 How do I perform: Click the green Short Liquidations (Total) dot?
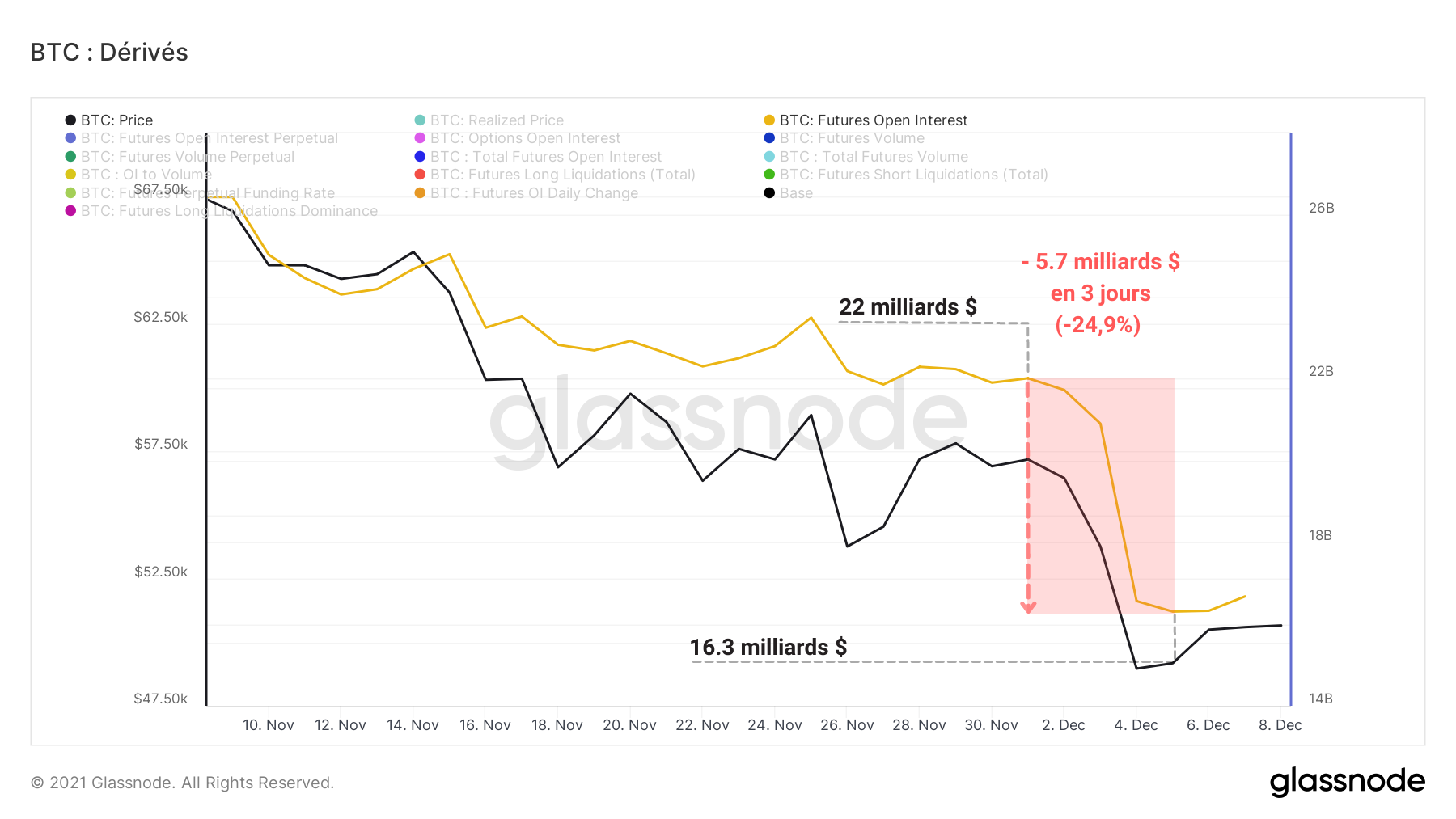pos(769,175)
